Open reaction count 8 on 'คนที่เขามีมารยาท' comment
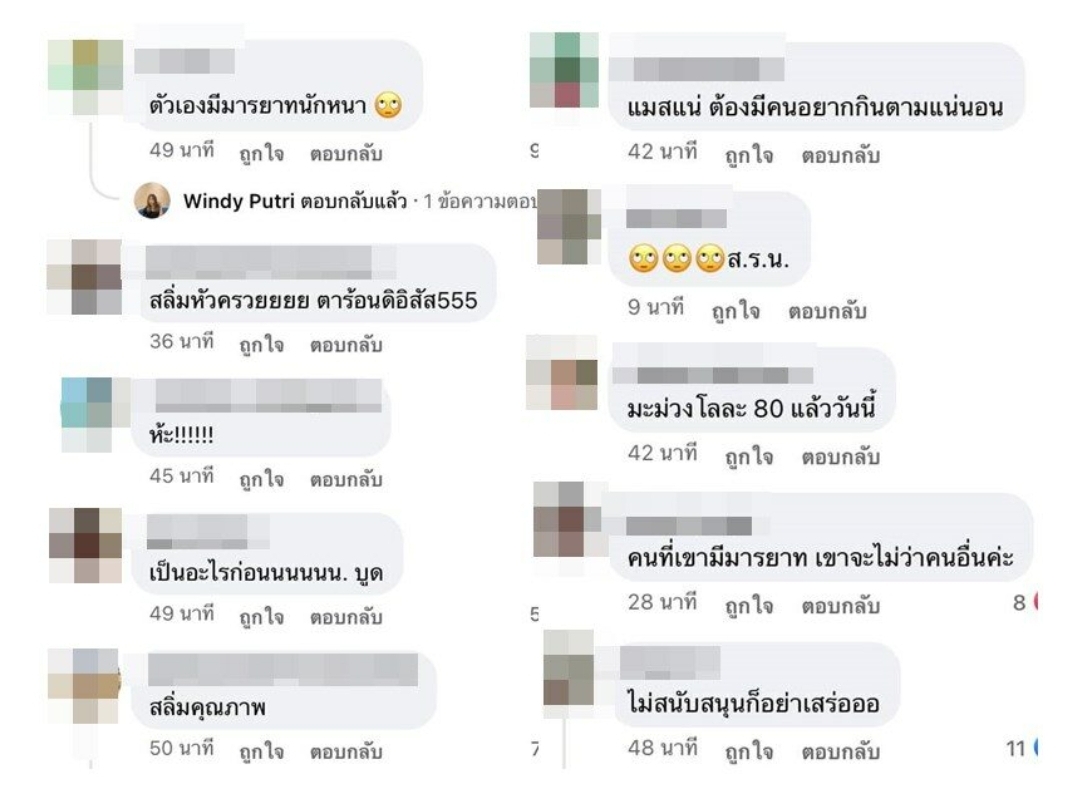 (x=1025, y=603)
